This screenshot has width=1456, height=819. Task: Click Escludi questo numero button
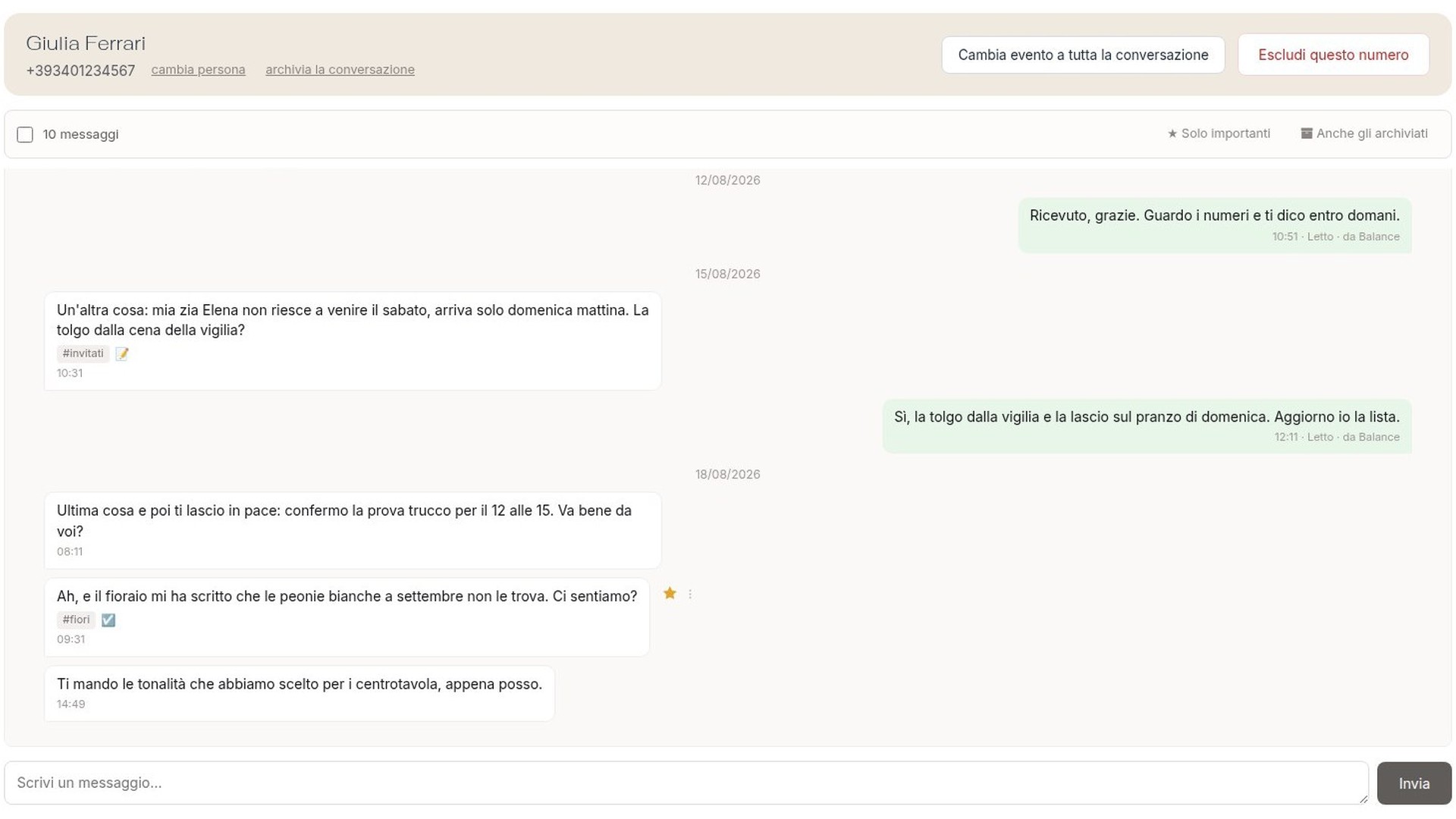point(1333,55)
